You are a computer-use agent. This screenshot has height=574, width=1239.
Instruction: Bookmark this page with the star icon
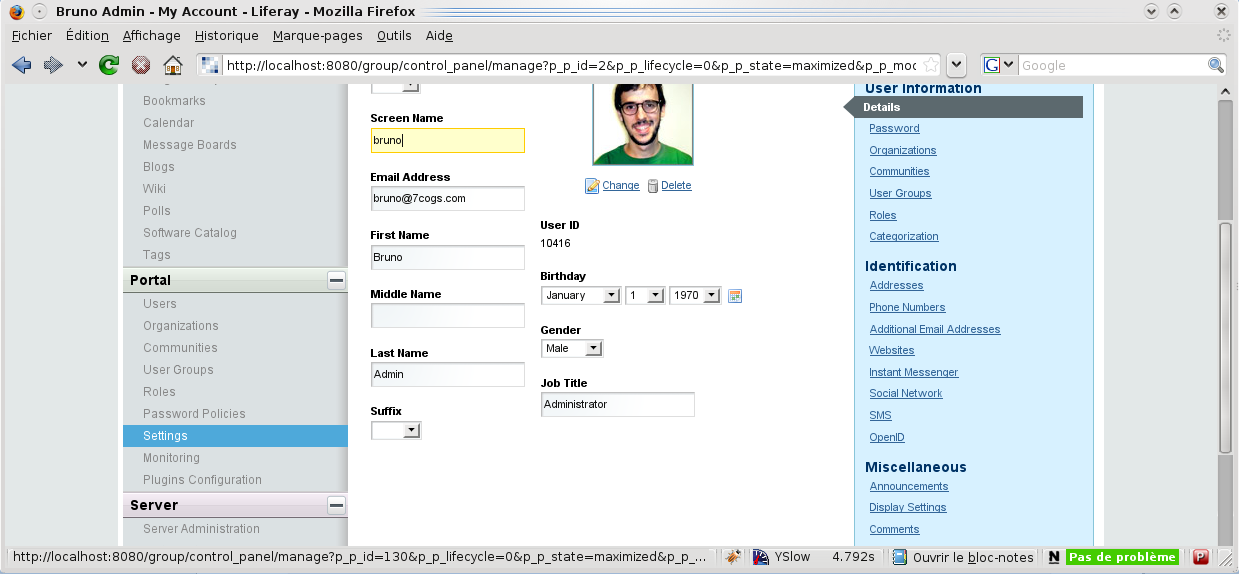931,65
